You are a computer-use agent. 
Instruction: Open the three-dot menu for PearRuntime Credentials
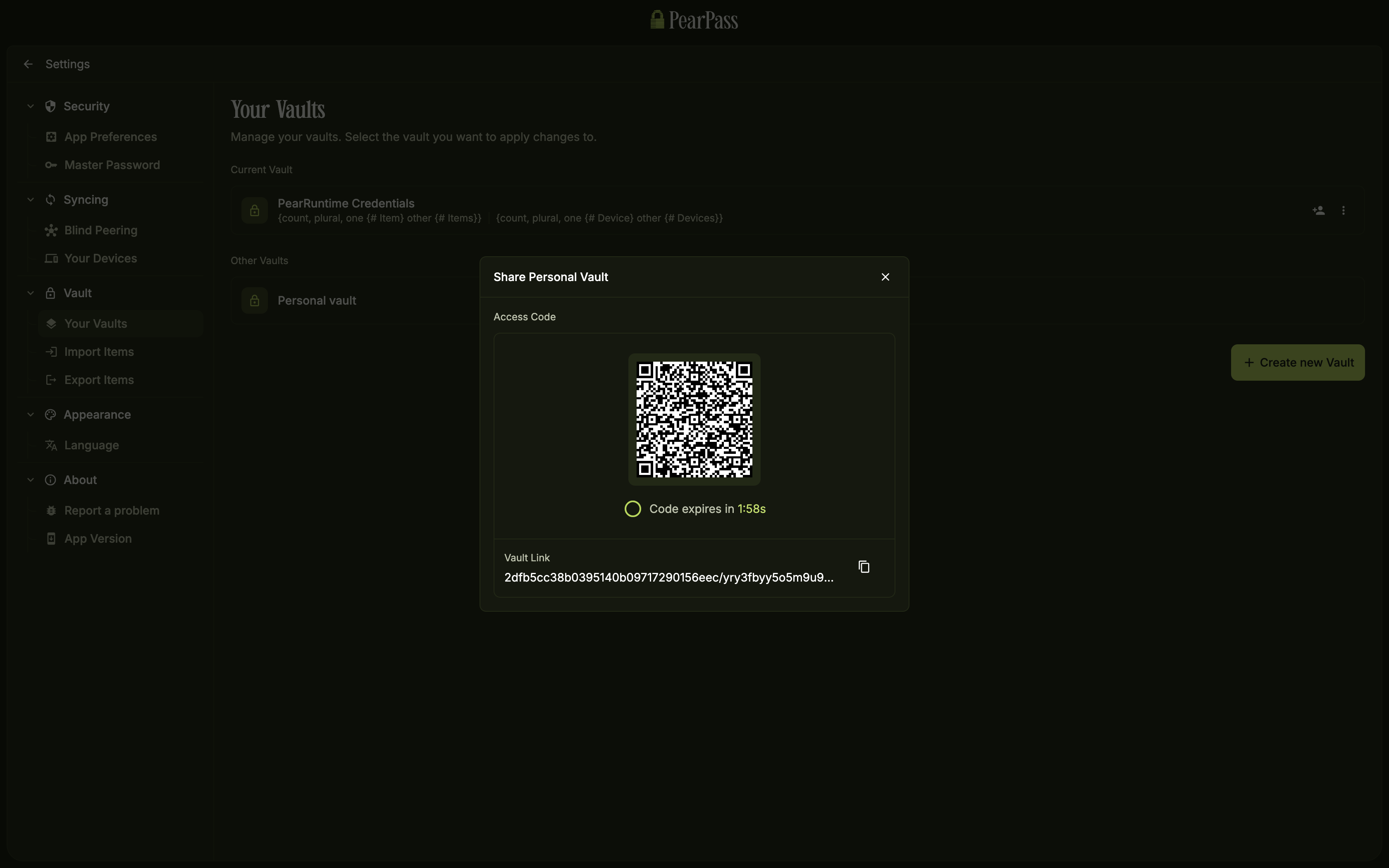click(x=1344, y=210)
